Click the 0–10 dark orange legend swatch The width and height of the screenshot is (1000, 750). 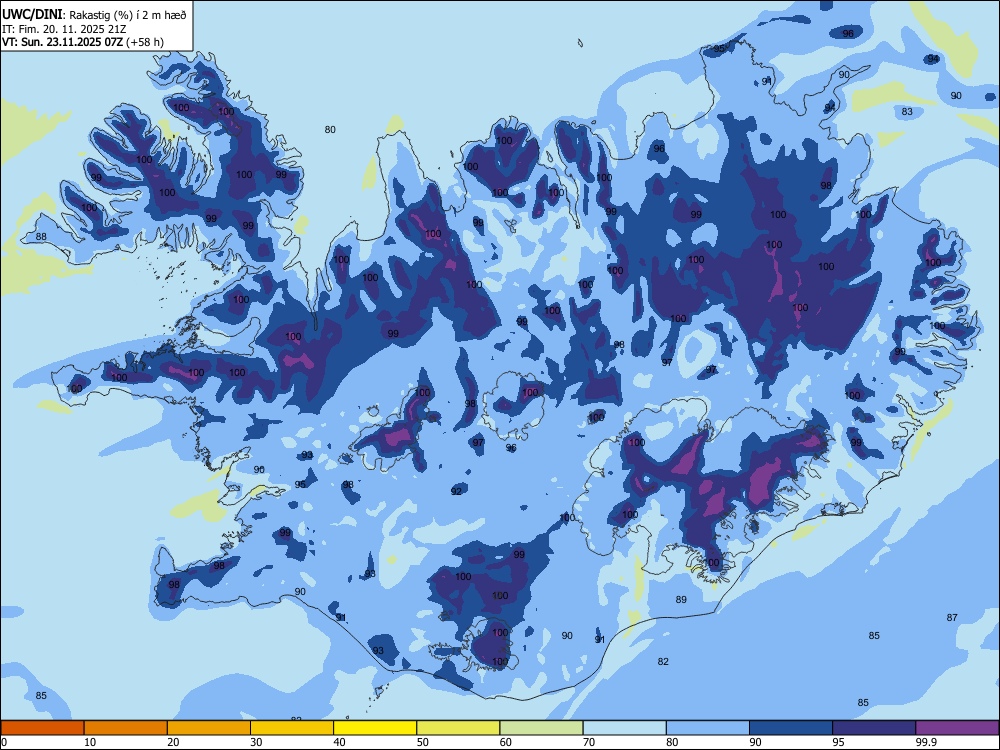pos(42,728)
